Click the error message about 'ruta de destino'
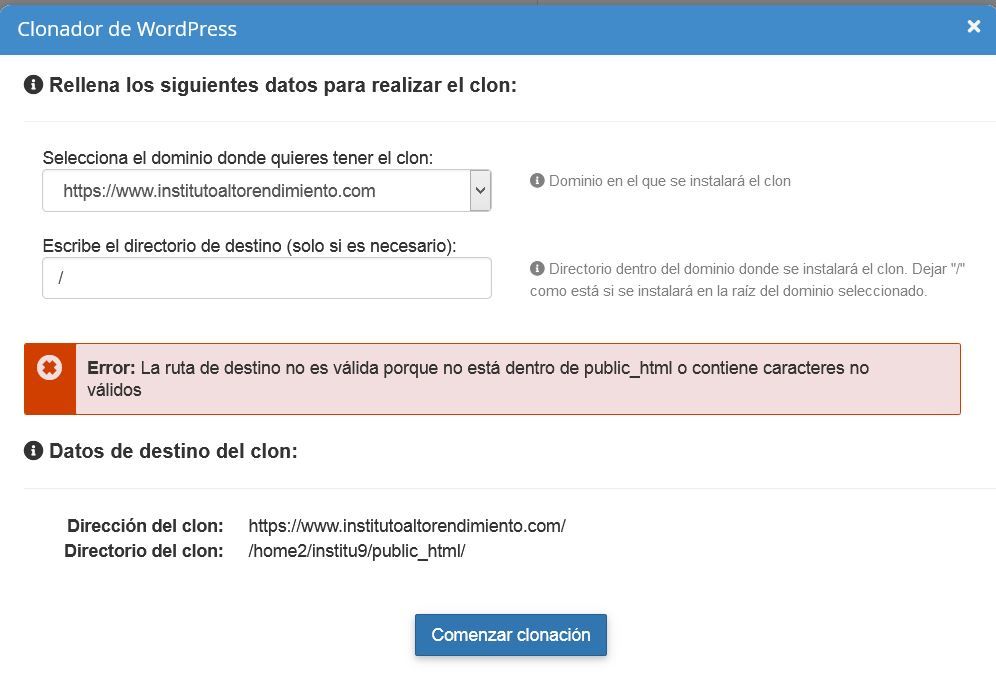 pos(478,379)
